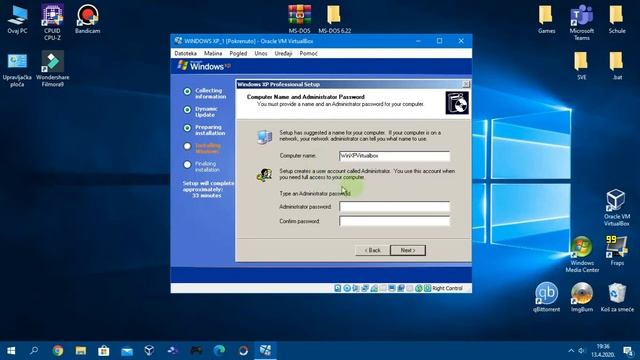The width and height of the screenshot is (640, 360).
Task: Open Microsoft Edge from the taskbar
Action: 220,351
